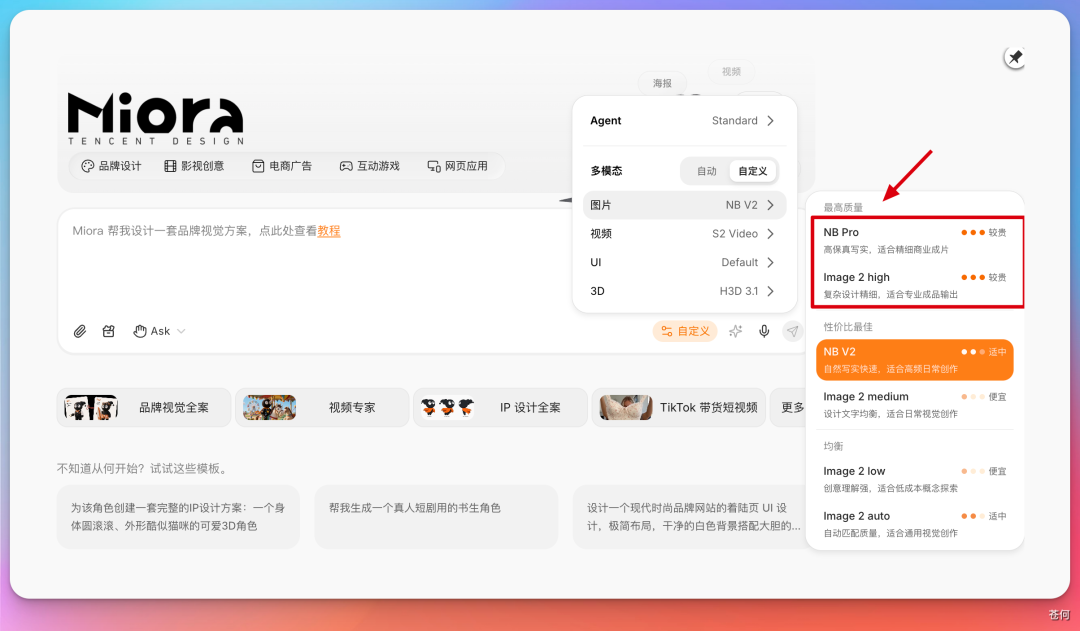Image resolution: width=1080 pixels, height=631 pixels.
Task: Click the pin icon at top right
Action: (1015, 57)
